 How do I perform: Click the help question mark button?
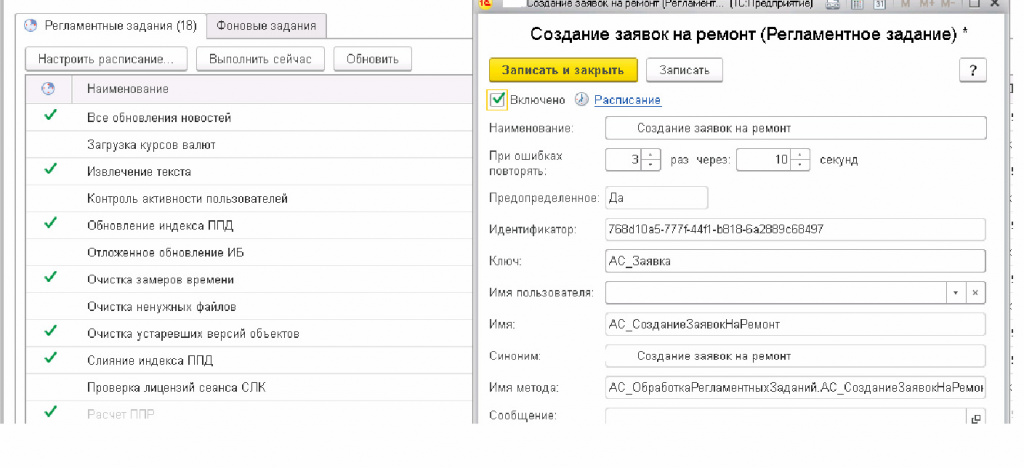pos(972,69)
